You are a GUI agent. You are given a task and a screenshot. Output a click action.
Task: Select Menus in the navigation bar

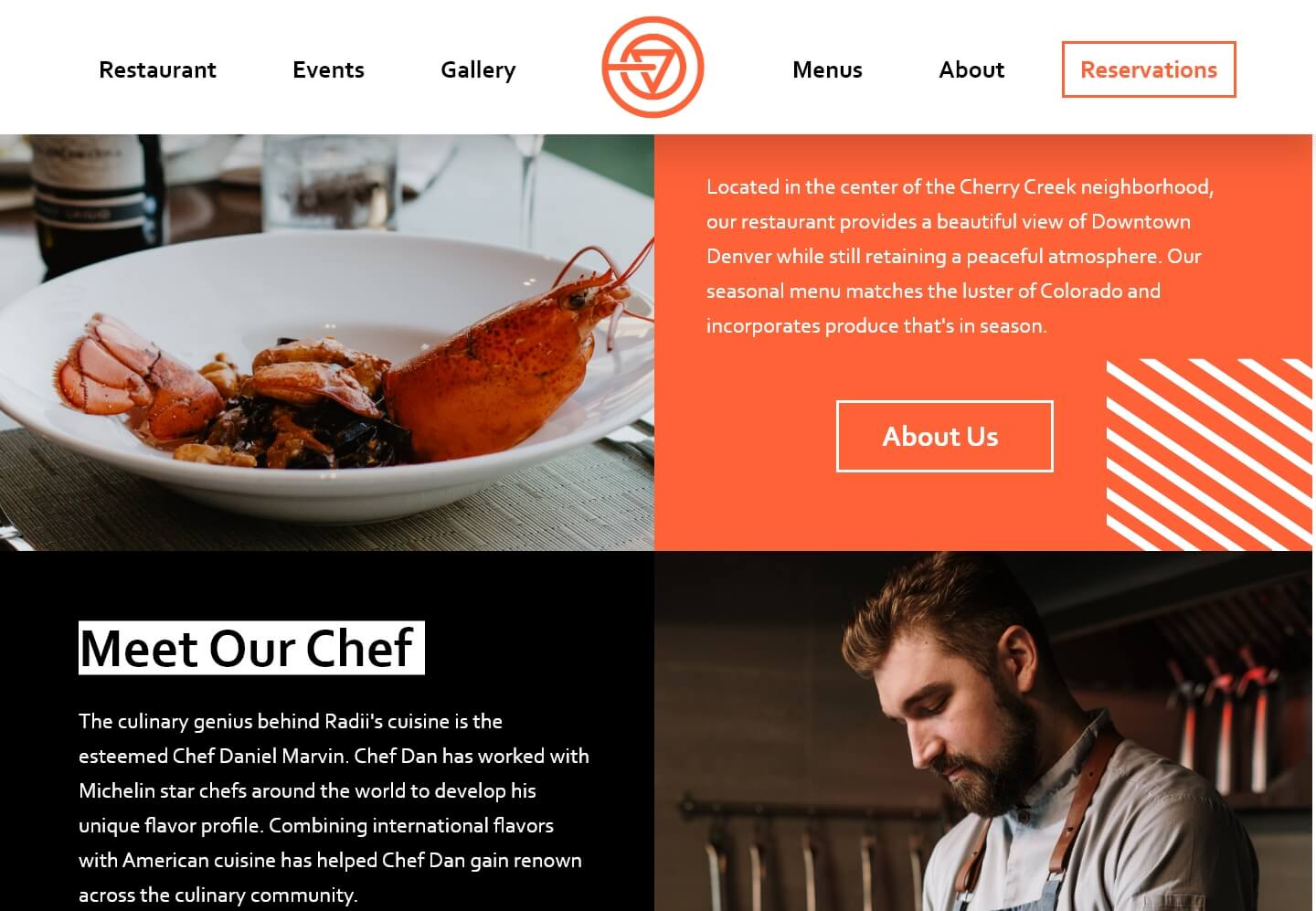827,69
